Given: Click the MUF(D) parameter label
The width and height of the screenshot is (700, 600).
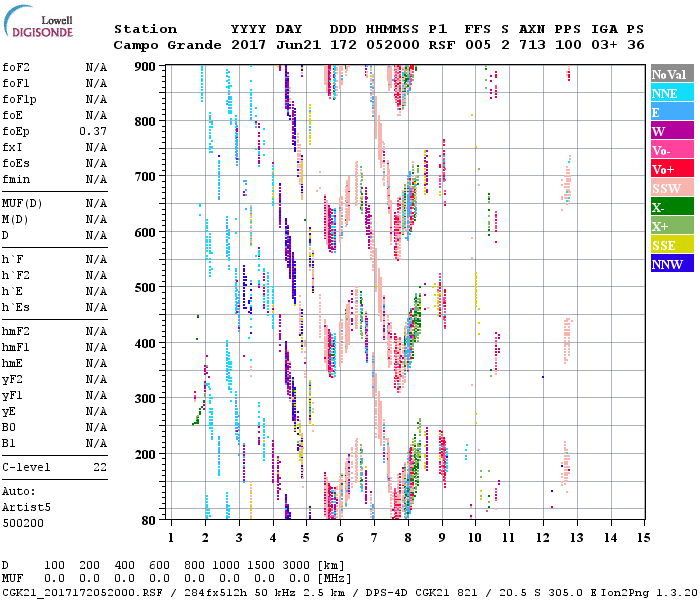Looking at the screenshot, I should click(x=22, y=203).
